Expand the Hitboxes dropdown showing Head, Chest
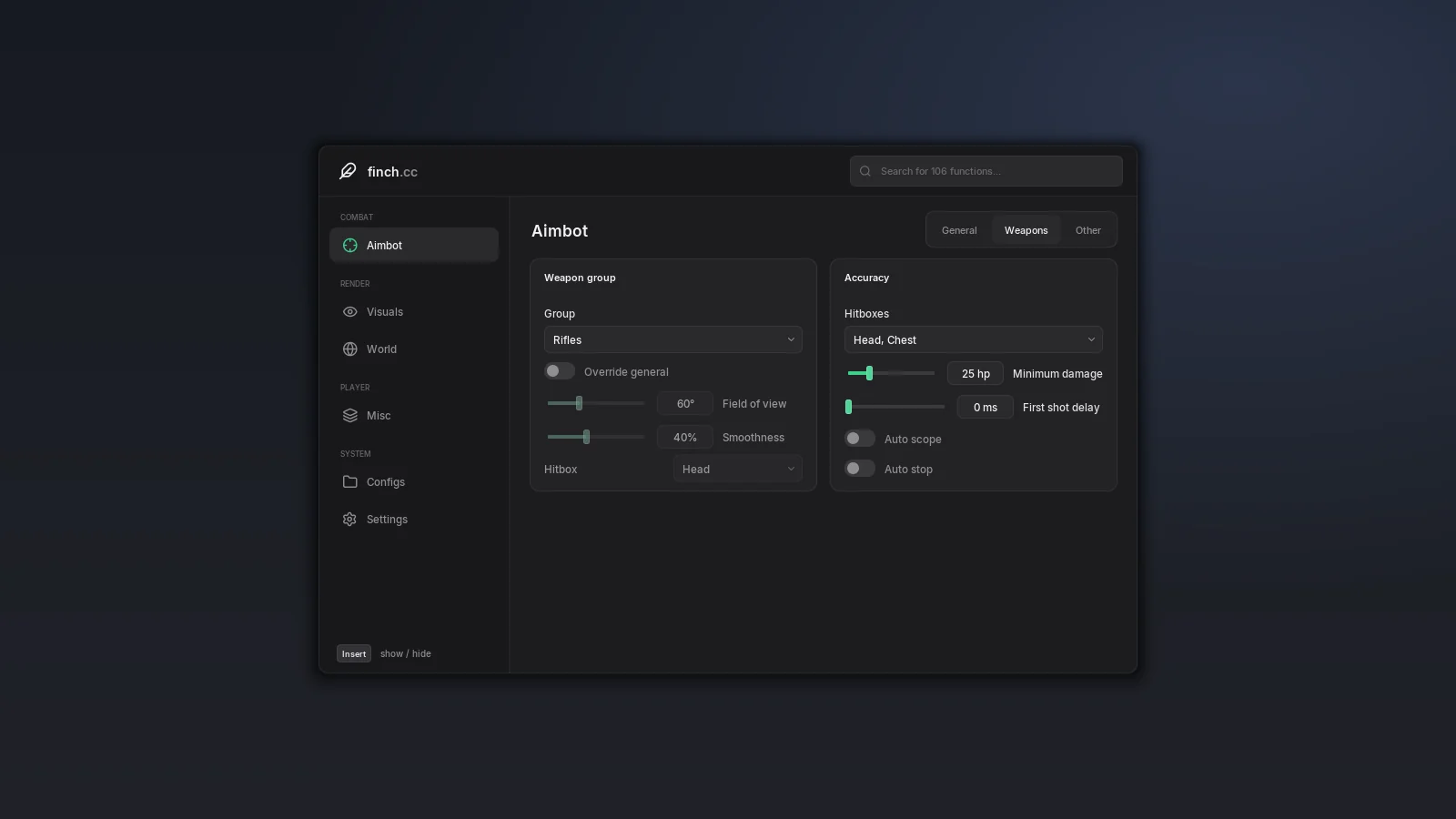1456x819 pixels. (x=974, y=339)
